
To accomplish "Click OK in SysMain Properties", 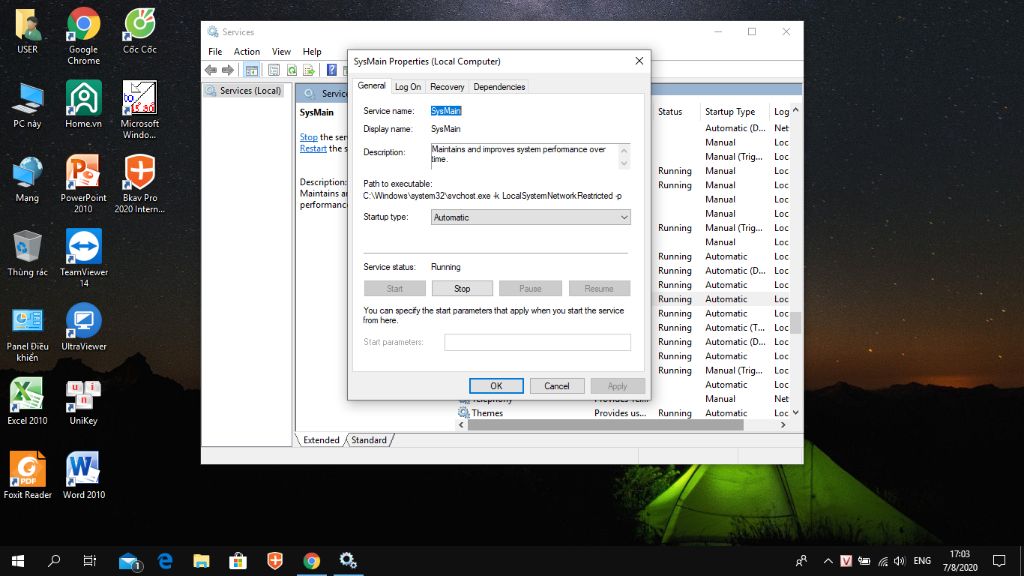I will click(x=496, y=386).
